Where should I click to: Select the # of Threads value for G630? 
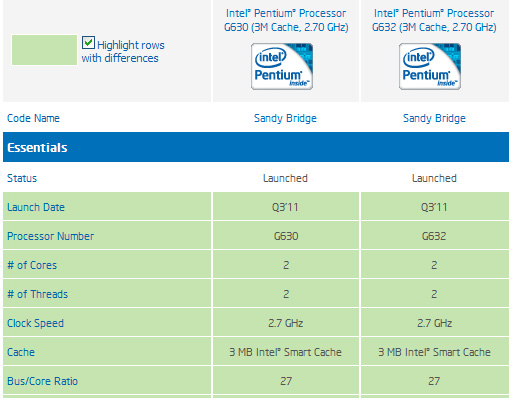[x=286, y=294]
